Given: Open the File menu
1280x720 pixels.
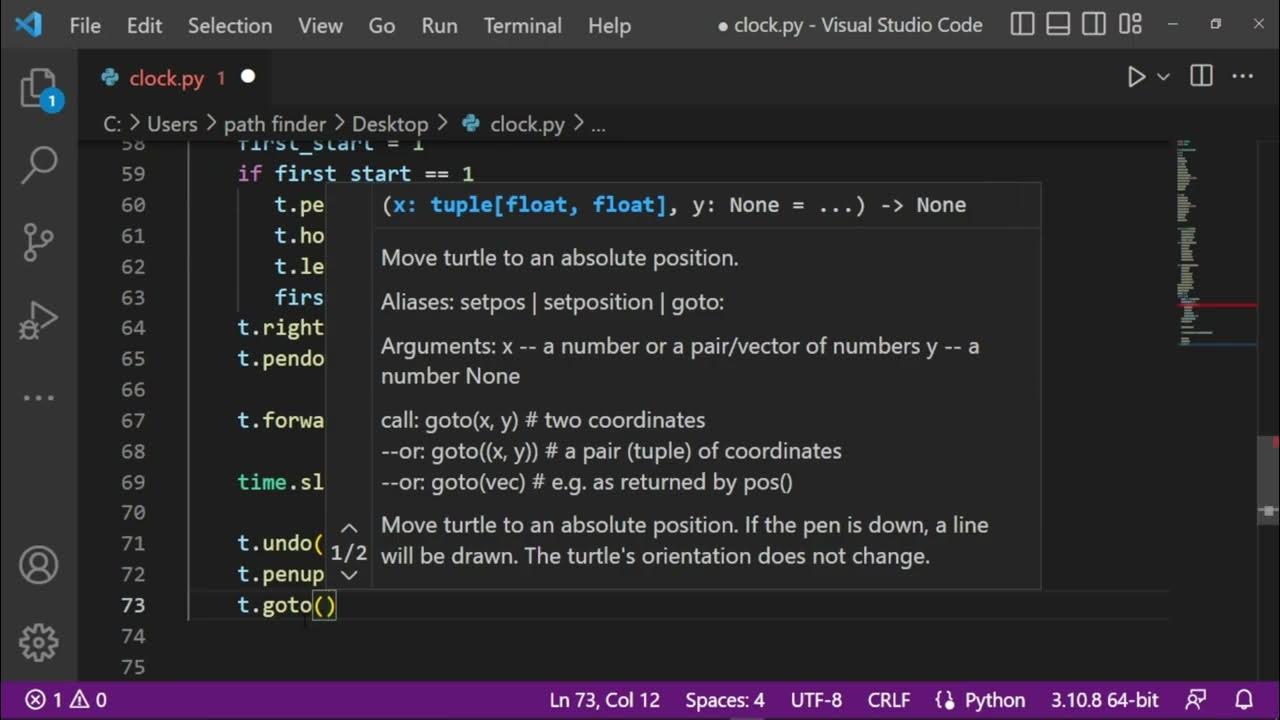Looking at the screenshot, I should tap(85, 25).
